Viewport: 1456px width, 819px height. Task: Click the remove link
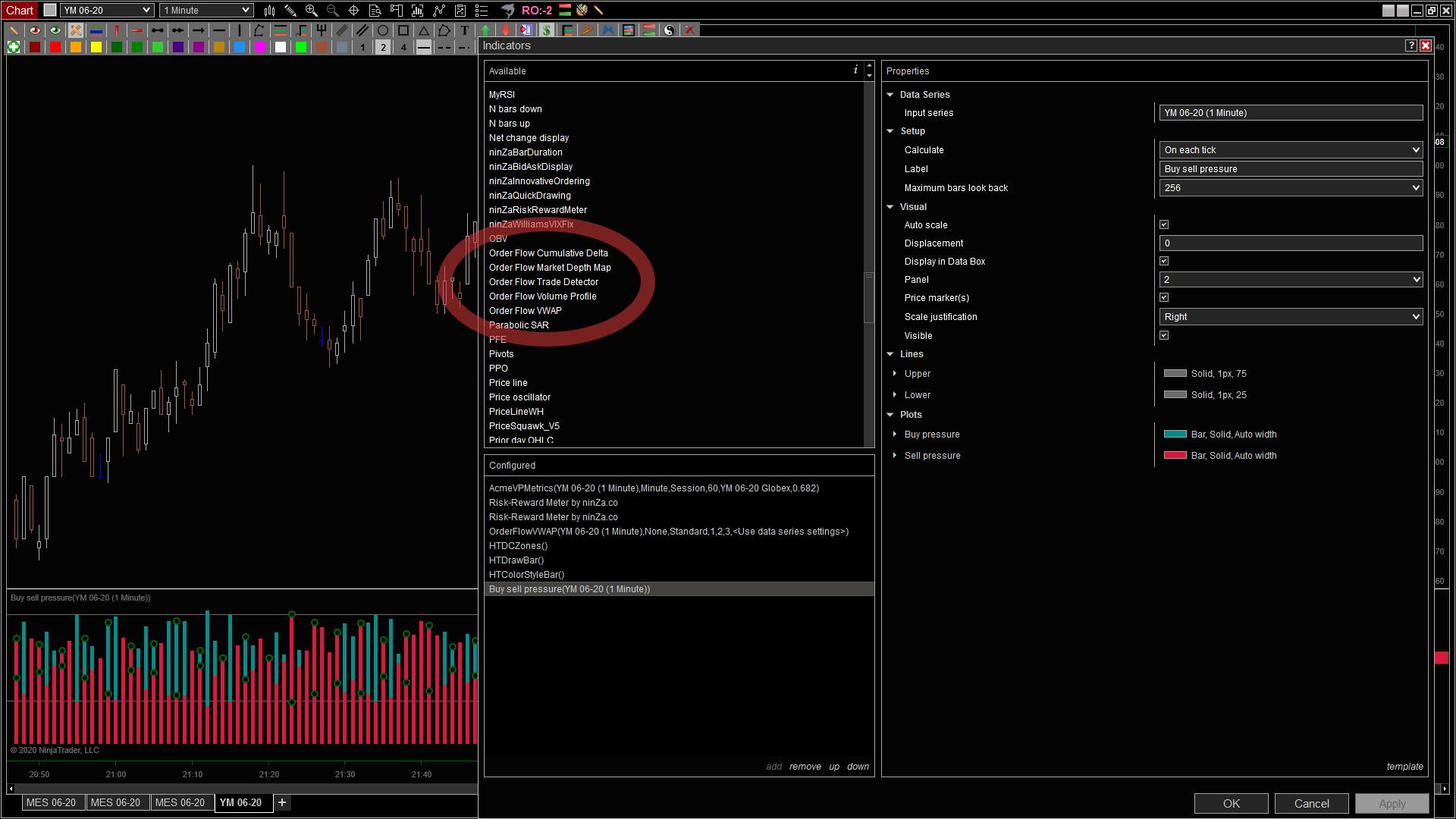pyautogui.click(x=805, y=767)
